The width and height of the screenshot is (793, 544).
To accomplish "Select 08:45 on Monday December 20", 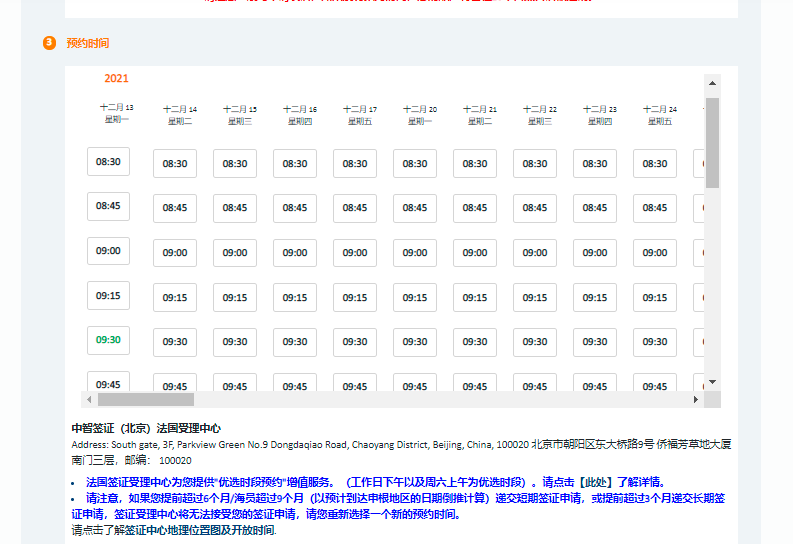I will (415, 208).
